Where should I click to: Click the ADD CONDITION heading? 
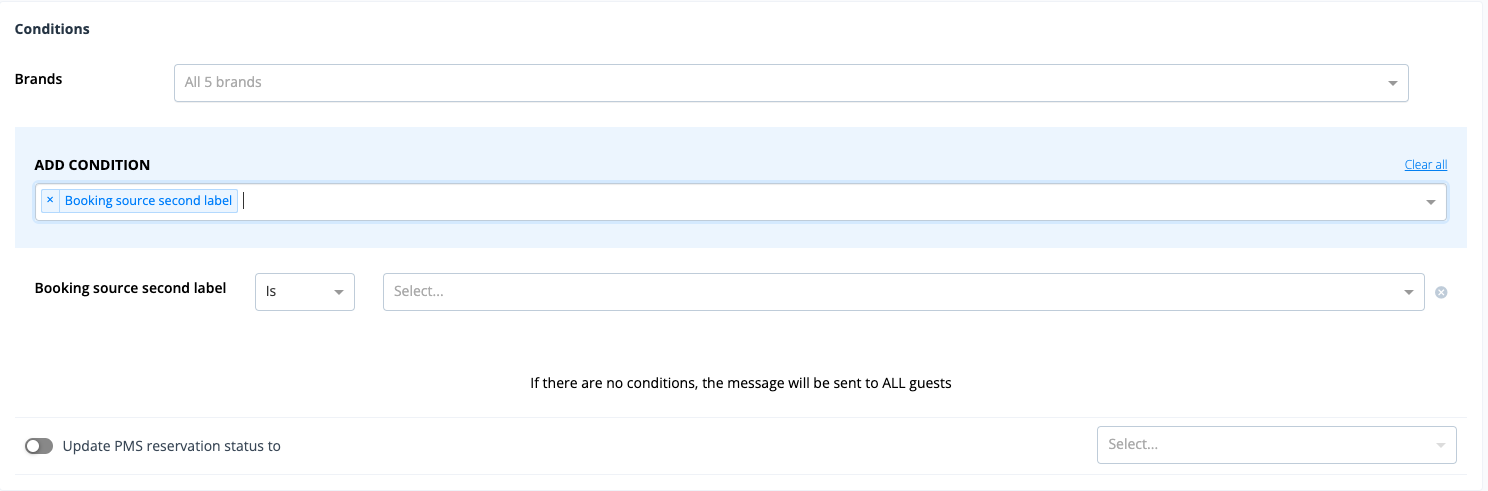(x=92, y=165)
